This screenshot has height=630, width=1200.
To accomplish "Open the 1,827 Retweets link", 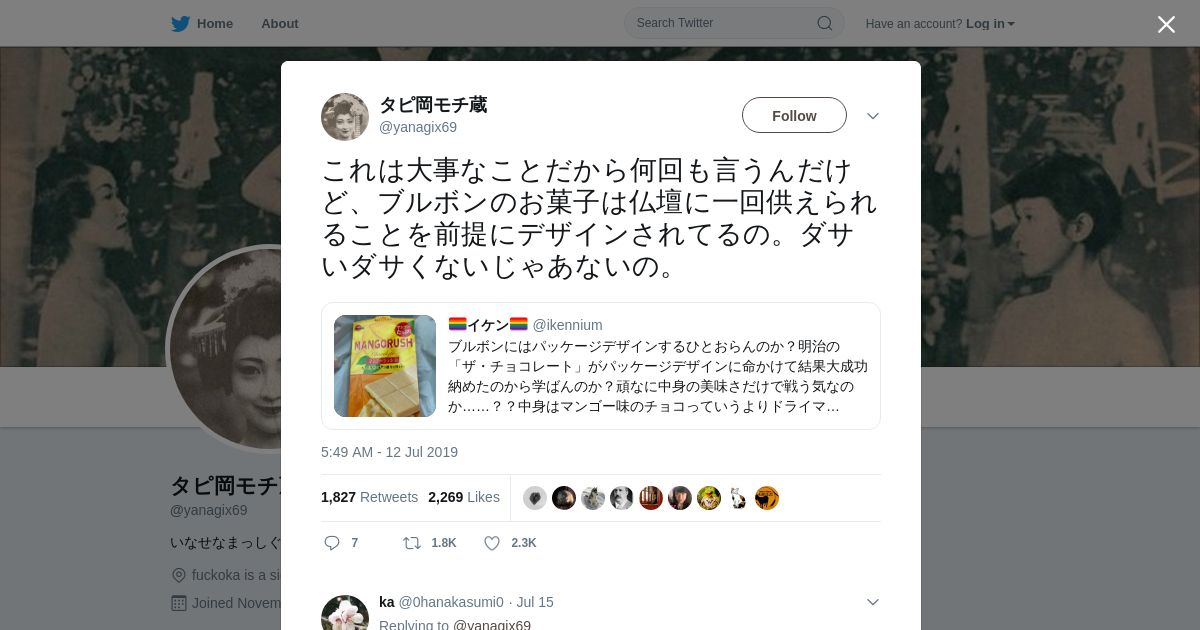I will point(369,497).
